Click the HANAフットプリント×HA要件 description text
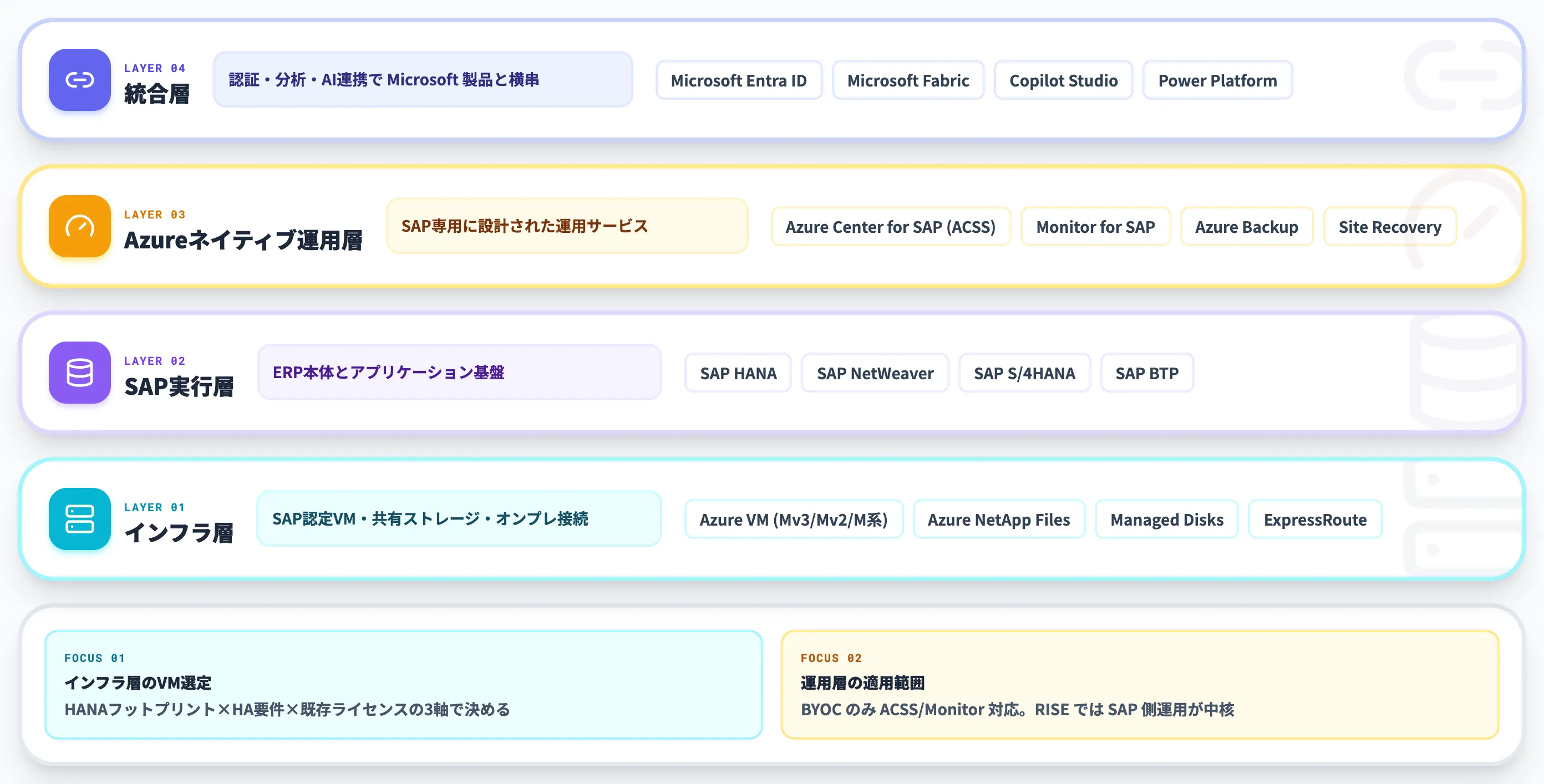The image size is (1544, 784). tap(287, 710)
